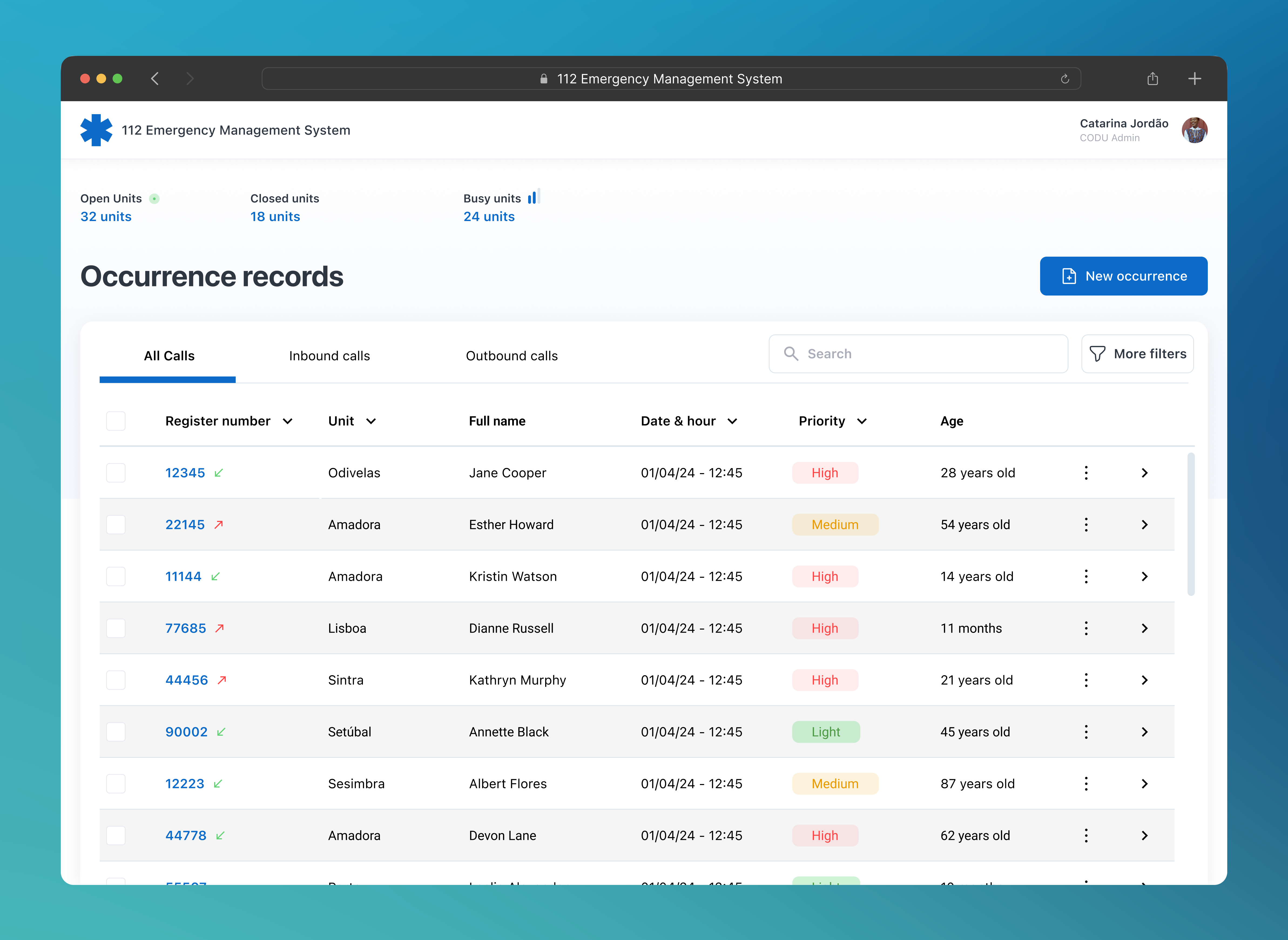Open a new tab with plus icon

point(1195,79)
